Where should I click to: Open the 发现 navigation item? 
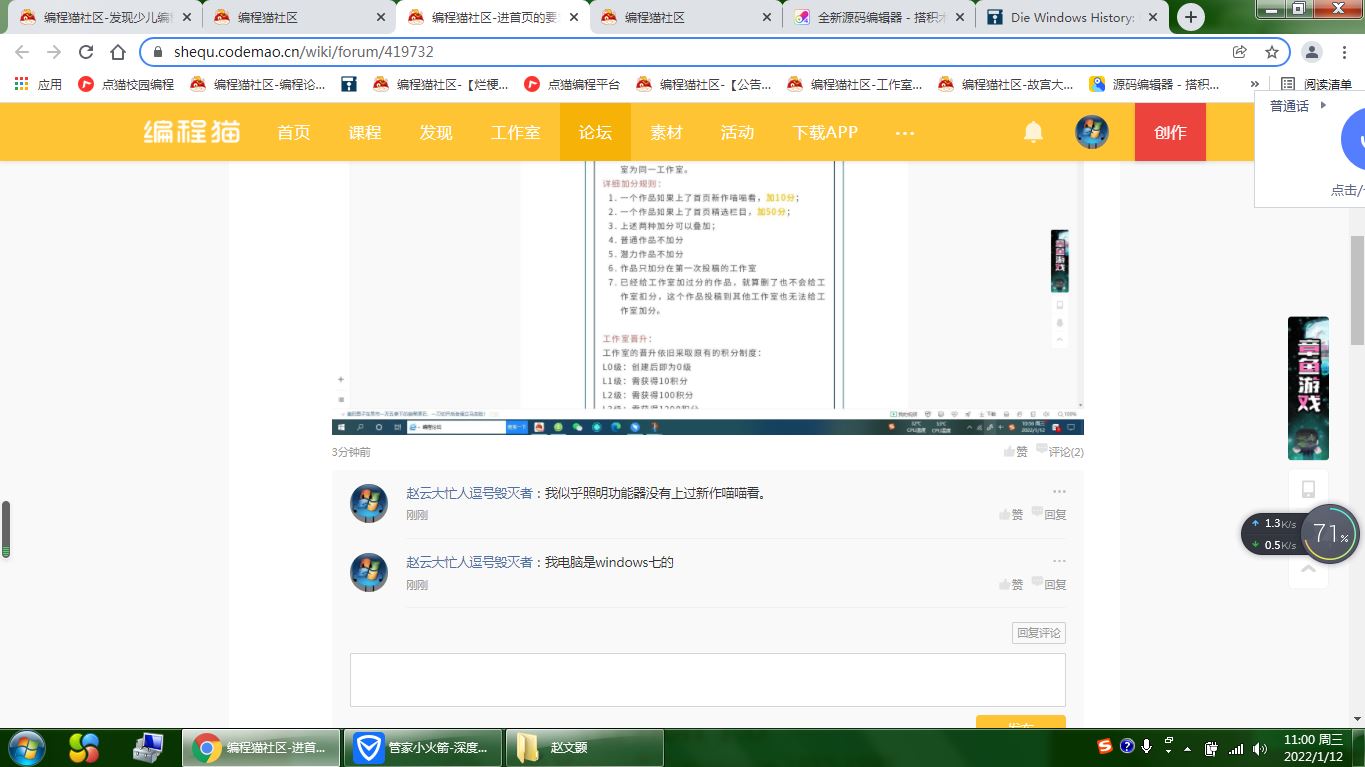pos(436,132)
